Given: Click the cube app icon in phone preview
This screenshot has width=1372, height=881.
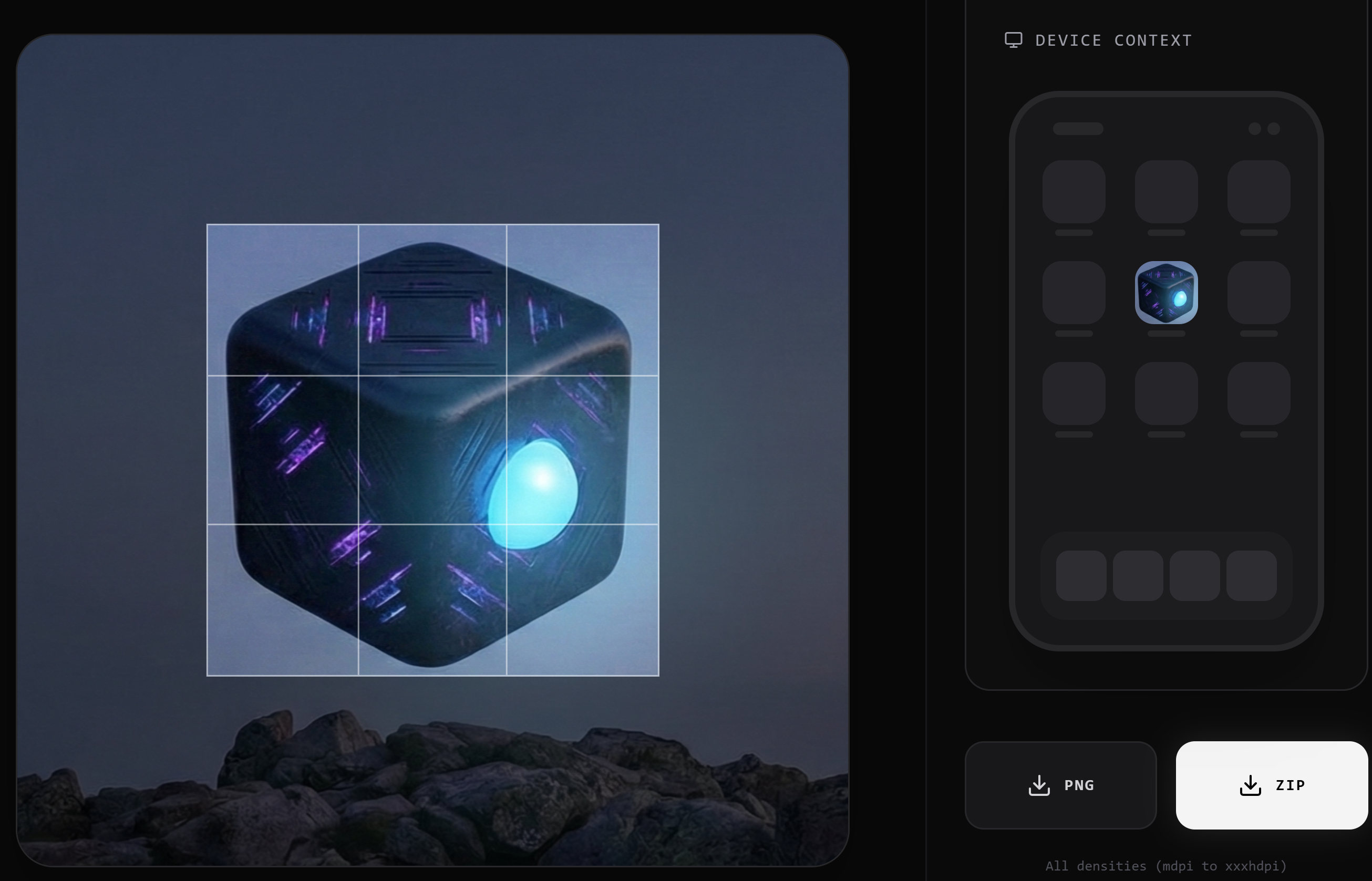Looking at the screenshot, I should coord(1166,292).
